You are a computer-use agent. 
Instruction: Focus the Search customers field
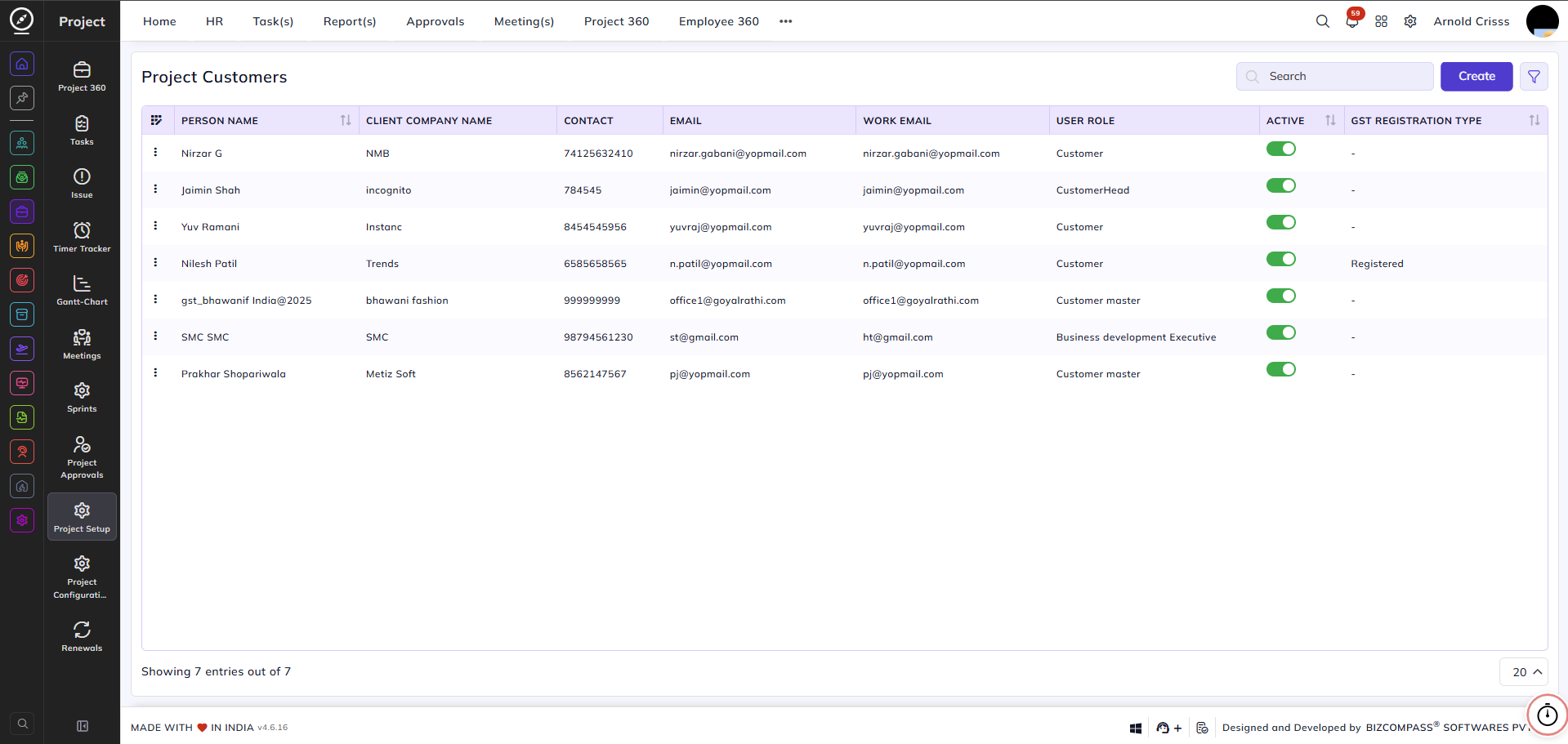1335,76
